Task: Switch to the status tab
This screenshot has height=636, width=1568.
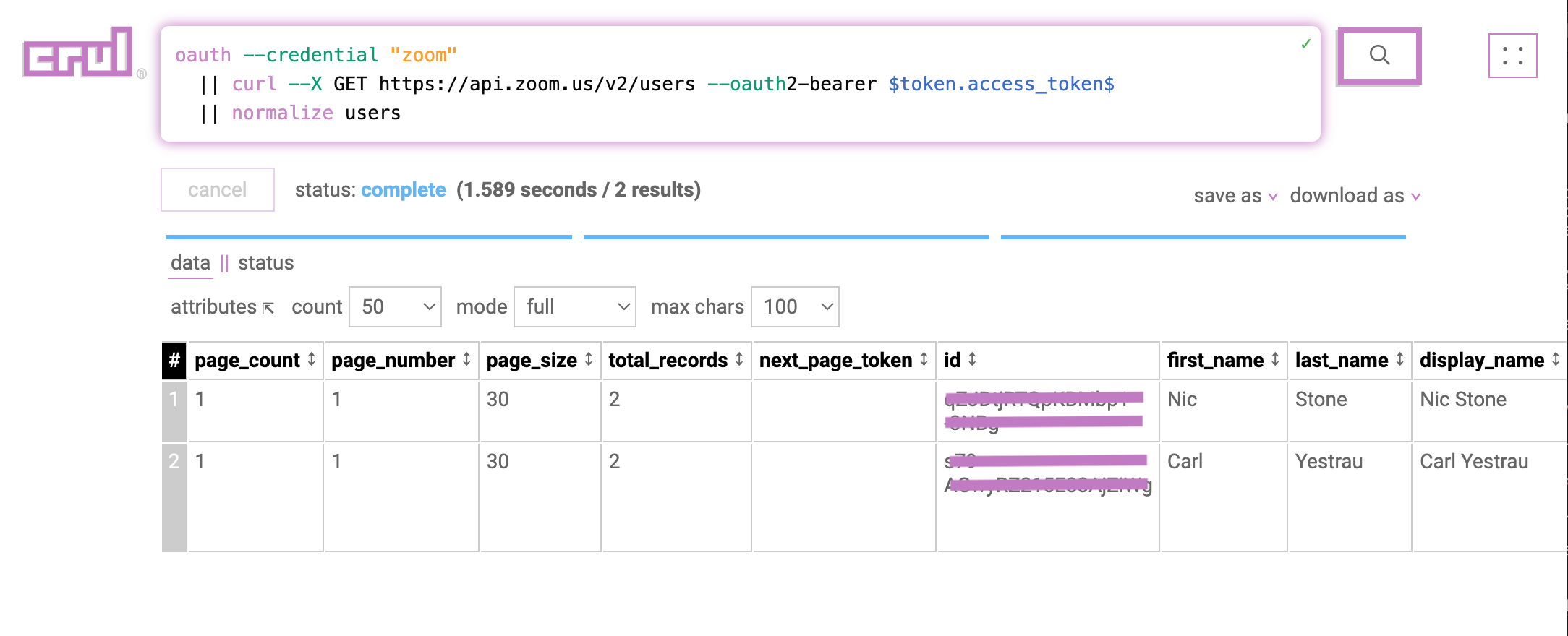Action: point(266,263)
